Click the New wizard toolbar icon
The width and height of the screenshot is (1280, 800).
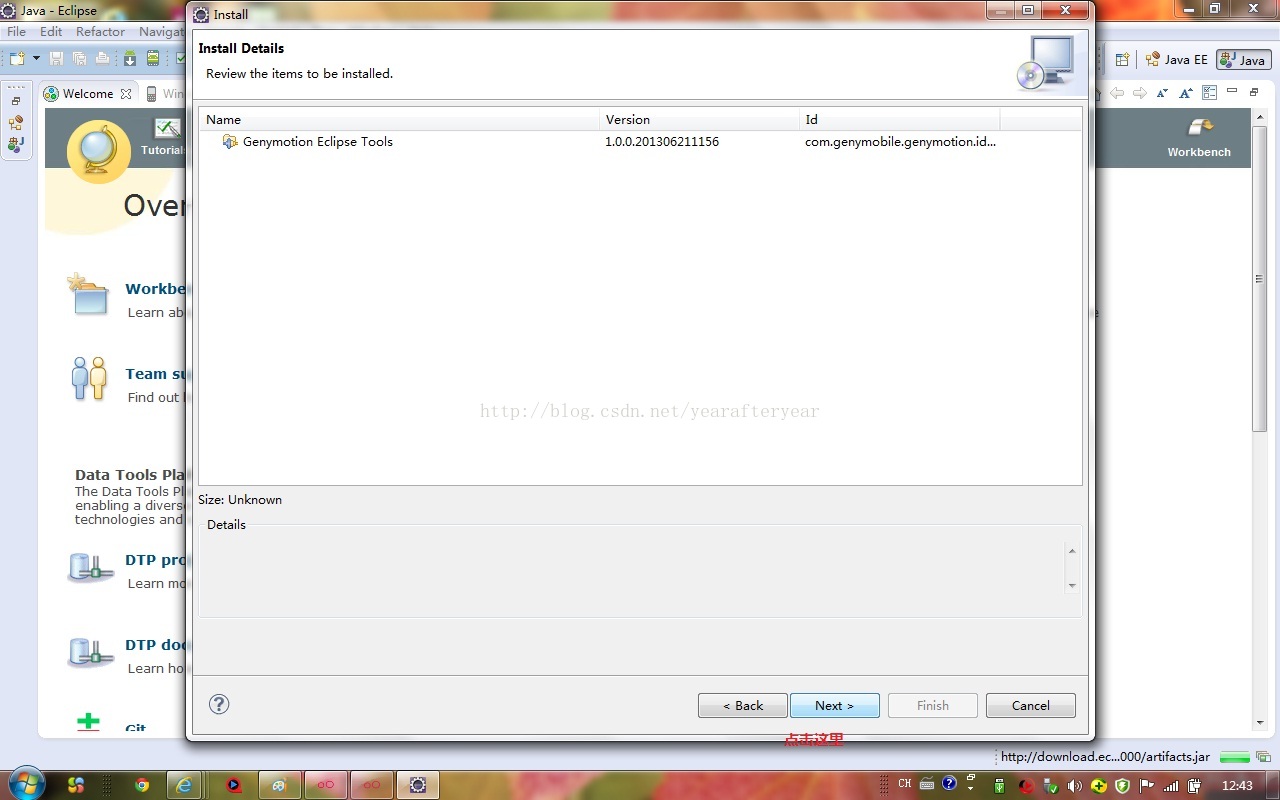click(17, 59)
